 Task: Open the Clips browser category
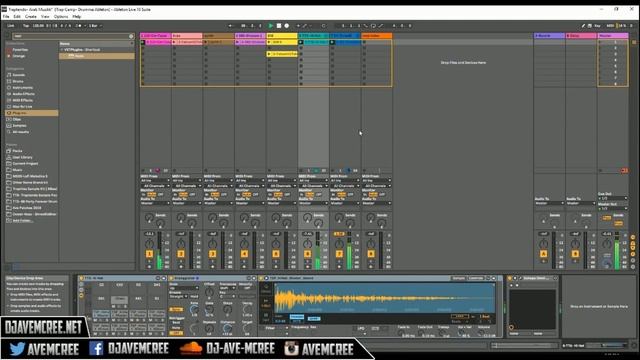click(16, 119)
